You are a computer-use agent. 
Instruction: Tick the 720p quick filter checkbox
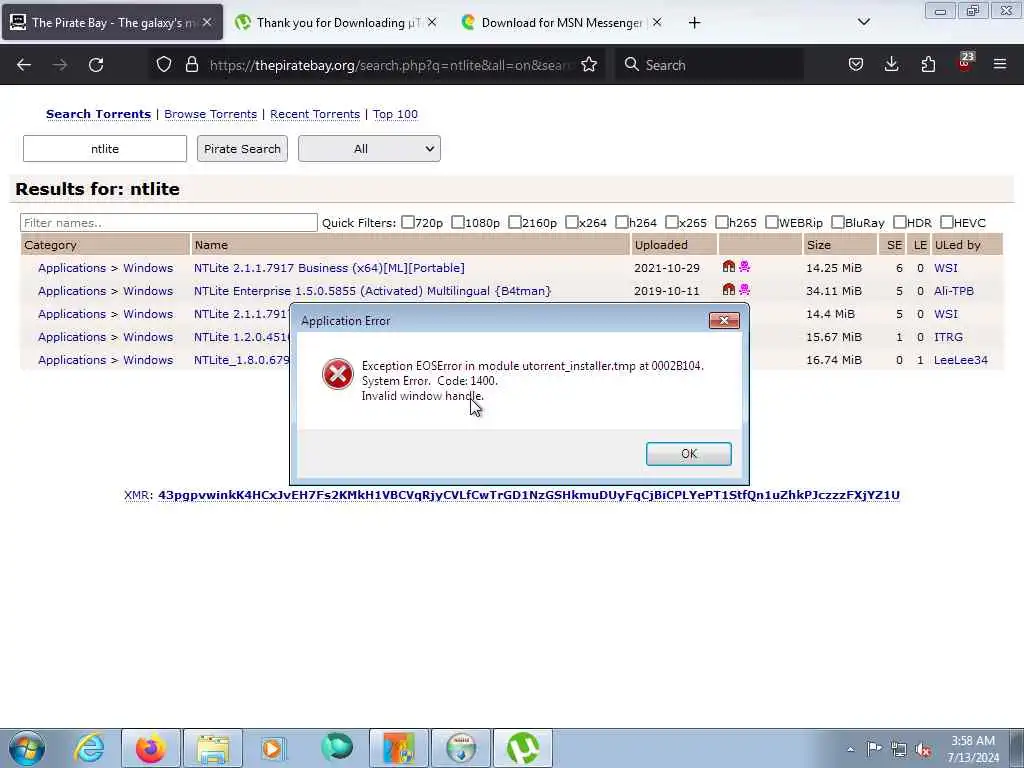(408, 223)
